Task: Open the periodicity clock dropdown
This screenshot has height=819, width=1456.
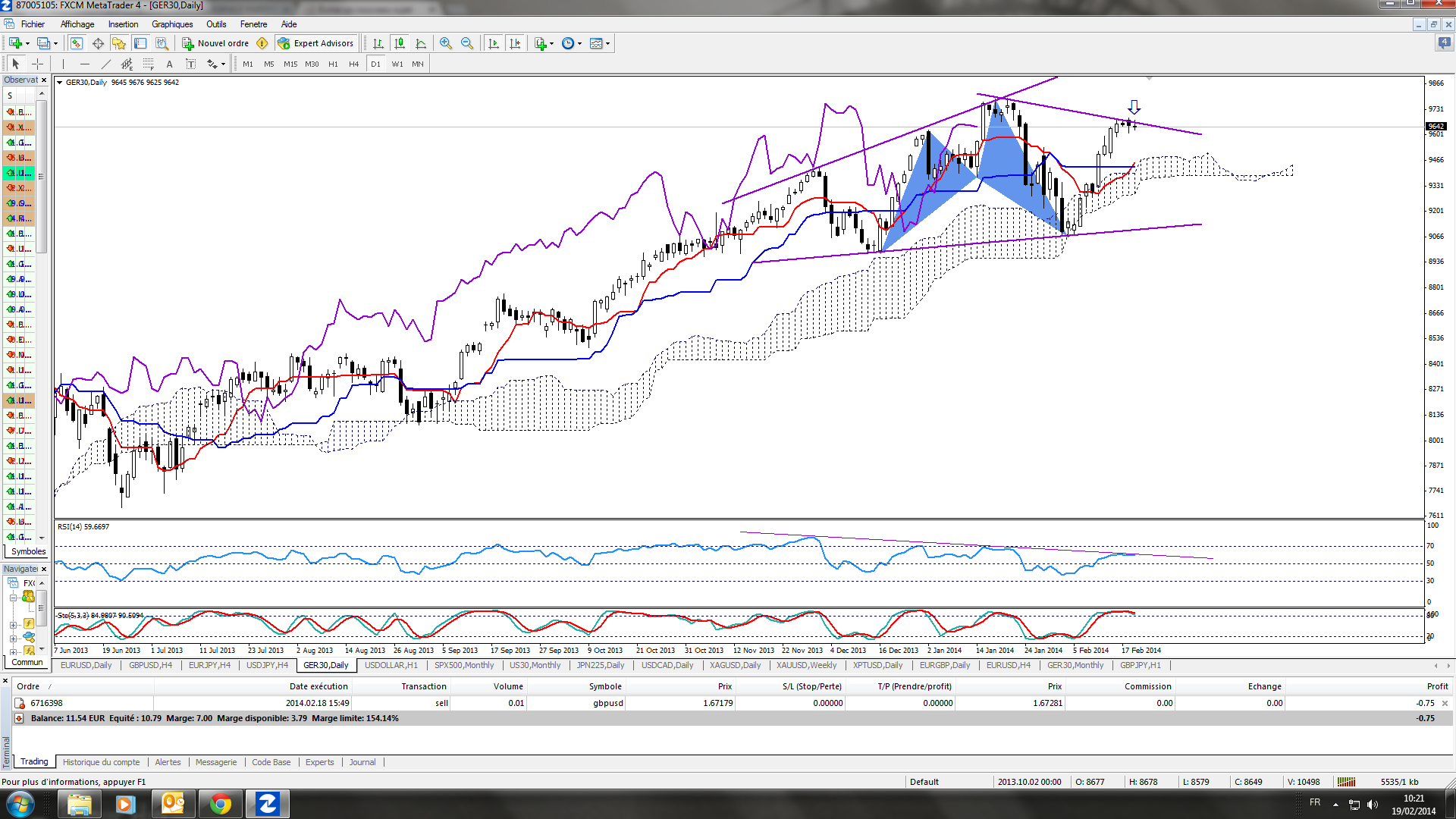Action: tap(580, 43)
